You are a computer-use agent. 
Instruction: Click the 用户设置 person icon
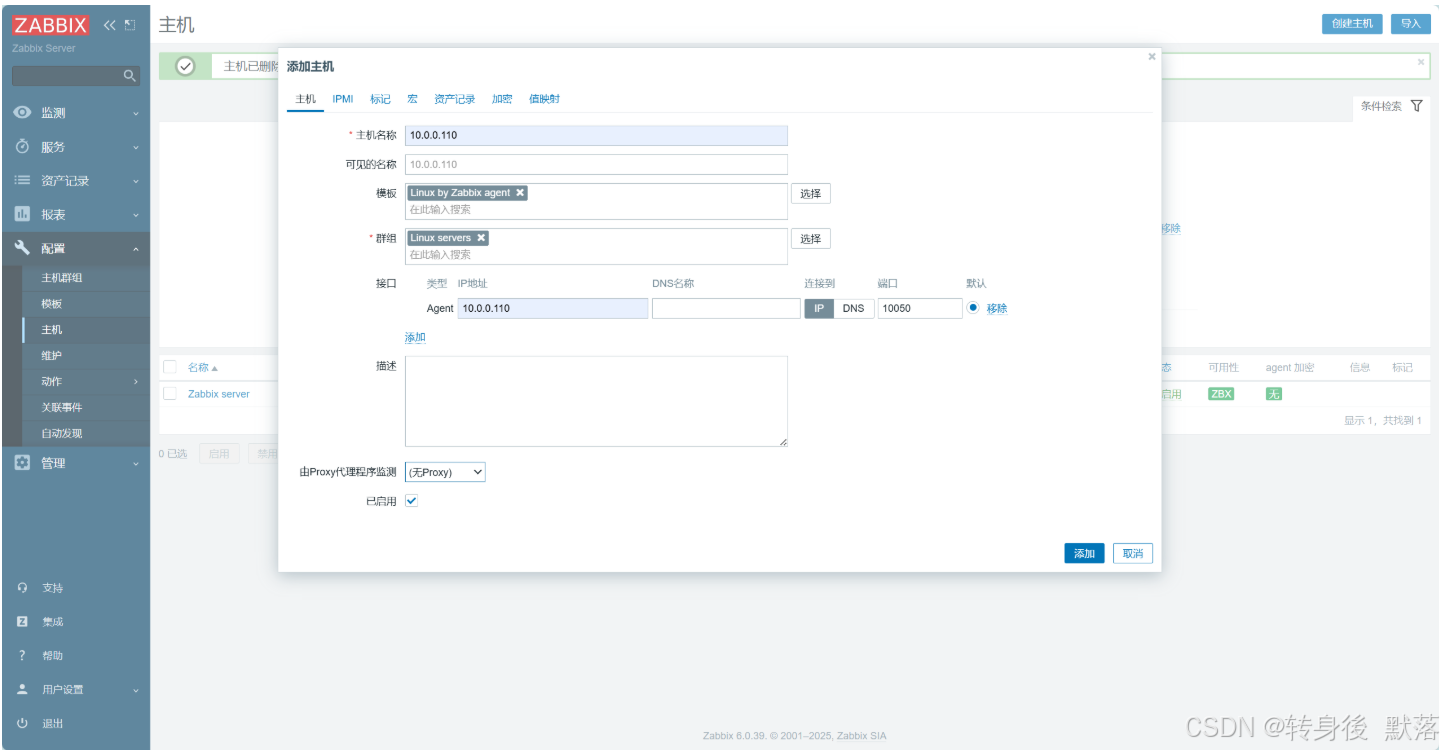coord(22,690)
